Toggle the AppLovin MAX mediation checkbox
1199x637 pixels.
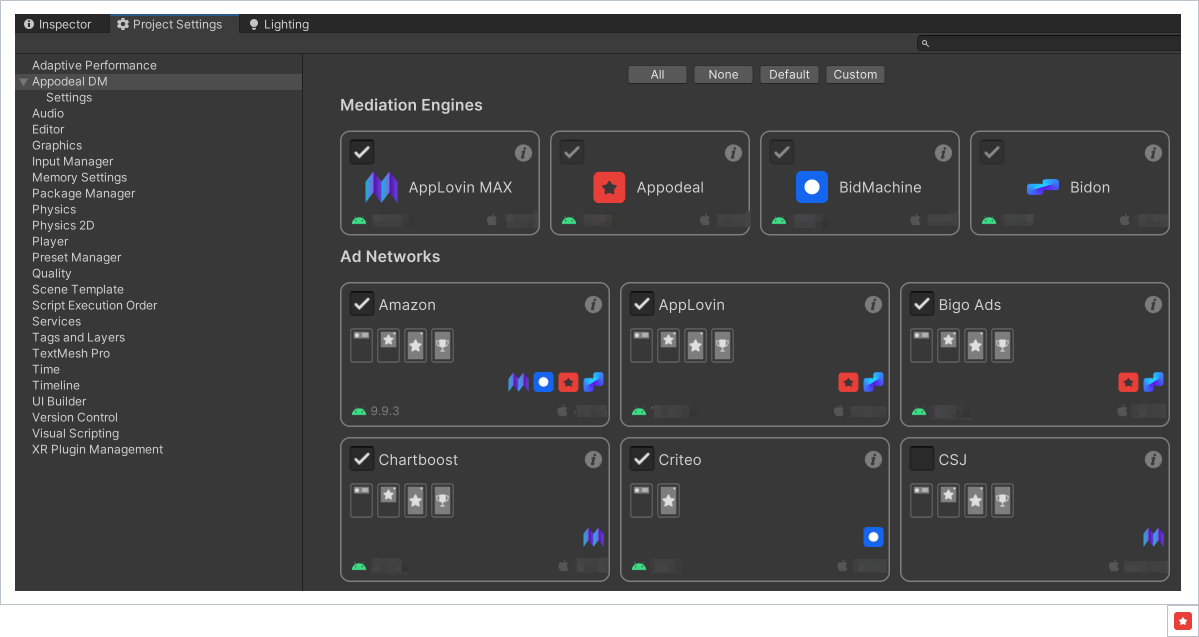[362, 152]
